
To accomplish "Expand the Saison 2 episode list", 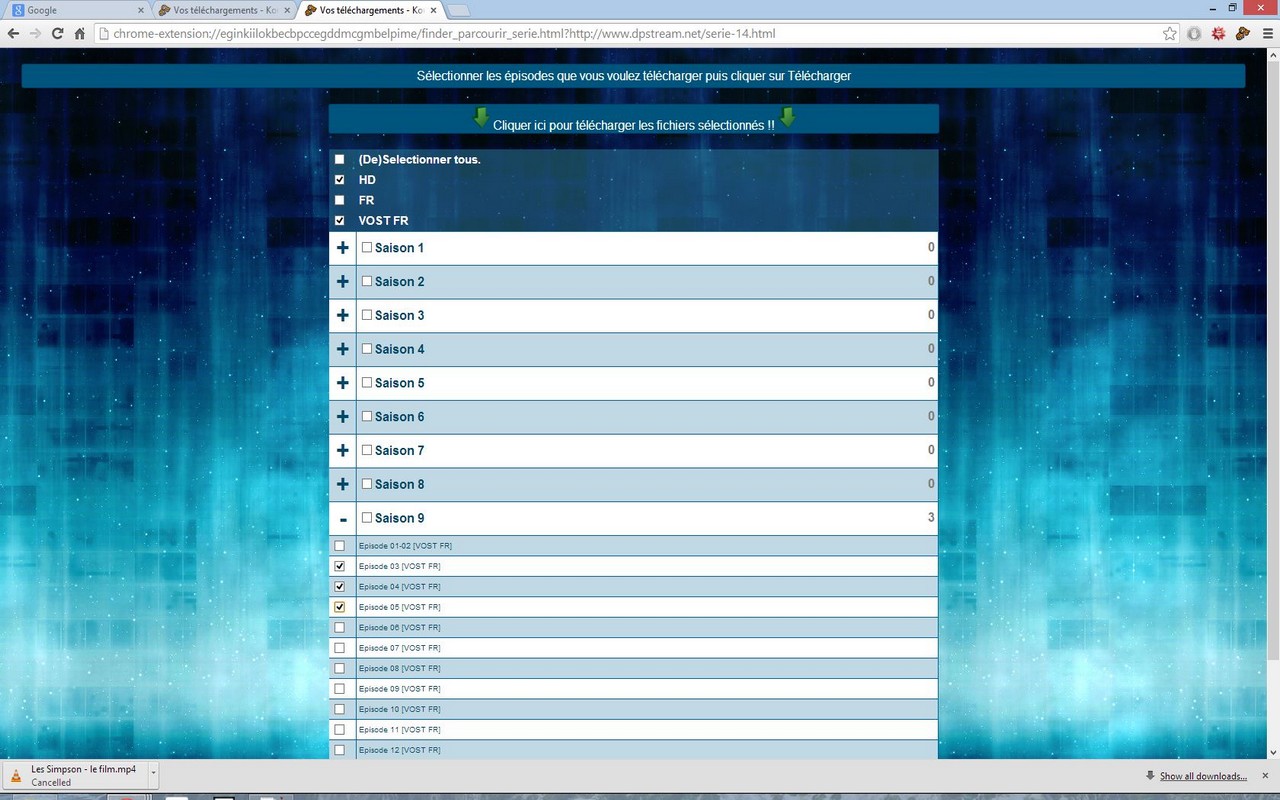I will (x=343, y=282).
